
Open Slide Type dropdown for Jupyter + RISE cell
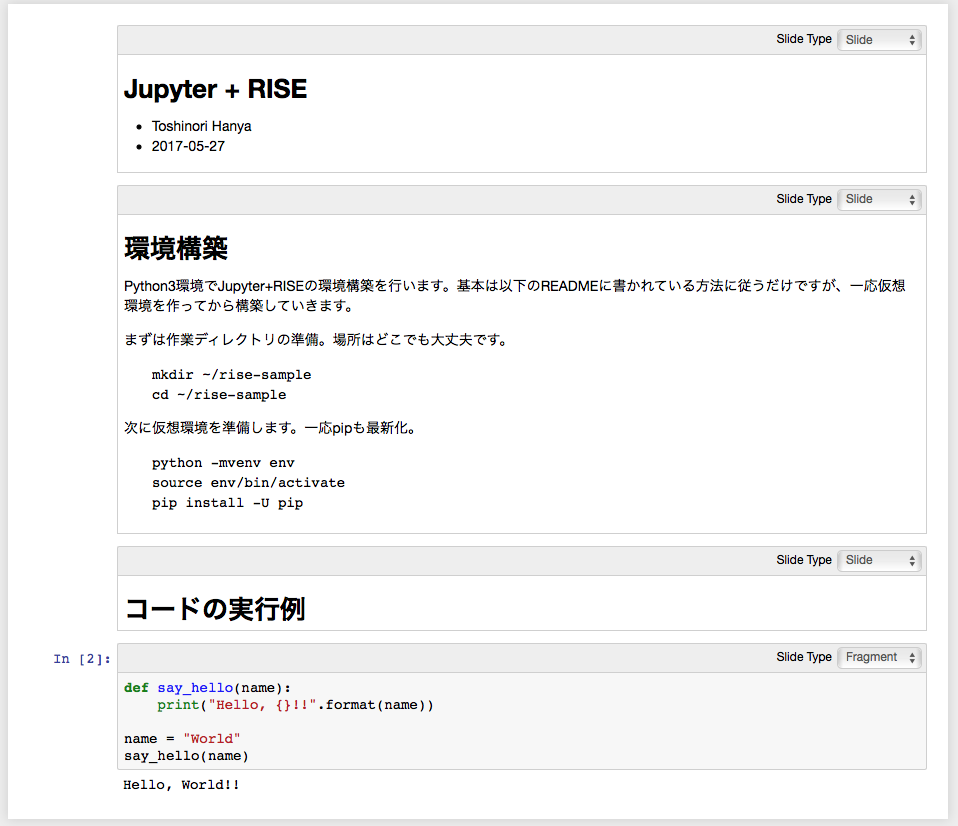tap(879, 40)
